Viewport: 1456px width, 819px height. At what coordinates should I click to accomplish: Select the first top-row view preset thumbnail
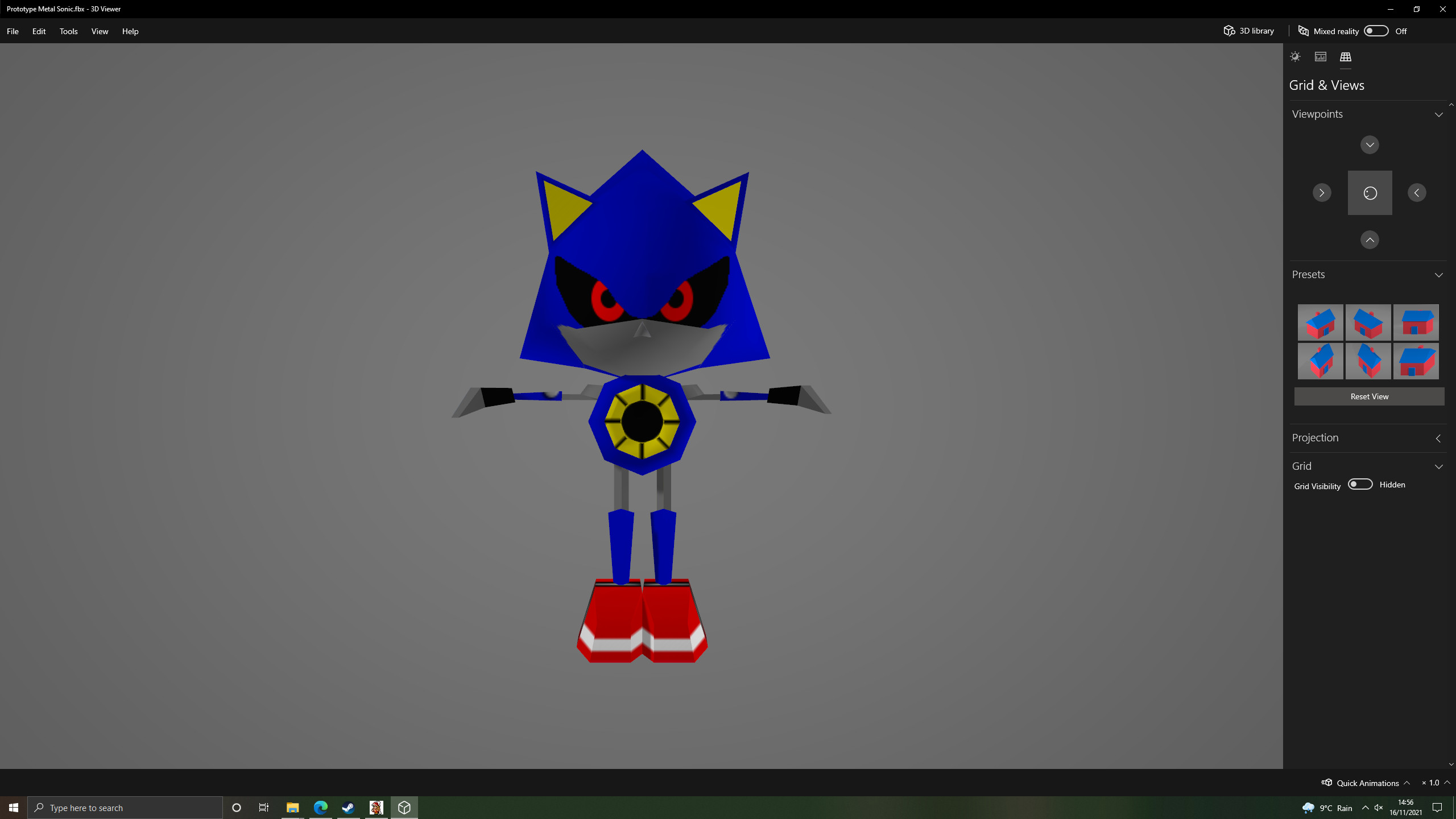(1321, 322)
